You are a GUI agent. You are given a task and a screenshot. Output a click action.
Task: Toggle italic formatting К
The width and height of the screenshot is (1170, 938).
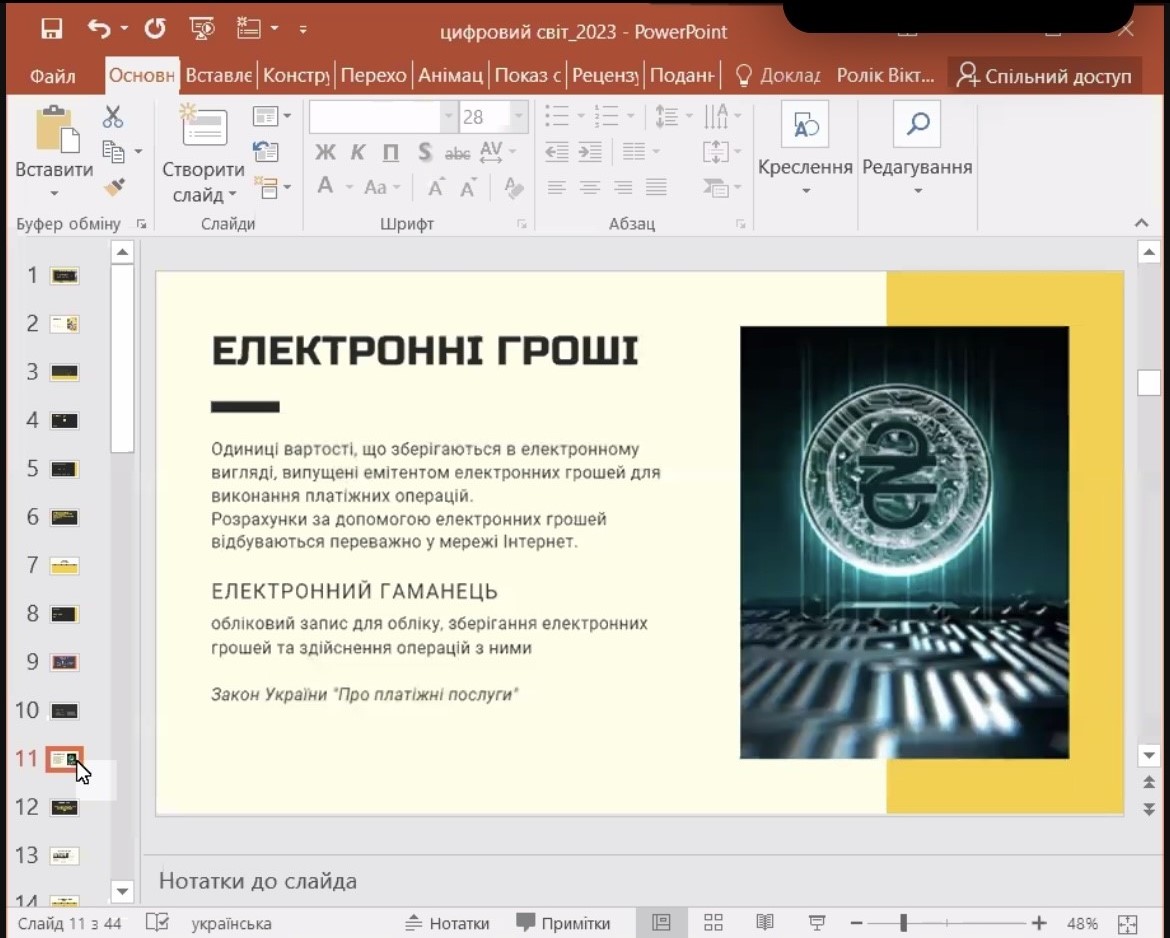click(x=358, y=153)
